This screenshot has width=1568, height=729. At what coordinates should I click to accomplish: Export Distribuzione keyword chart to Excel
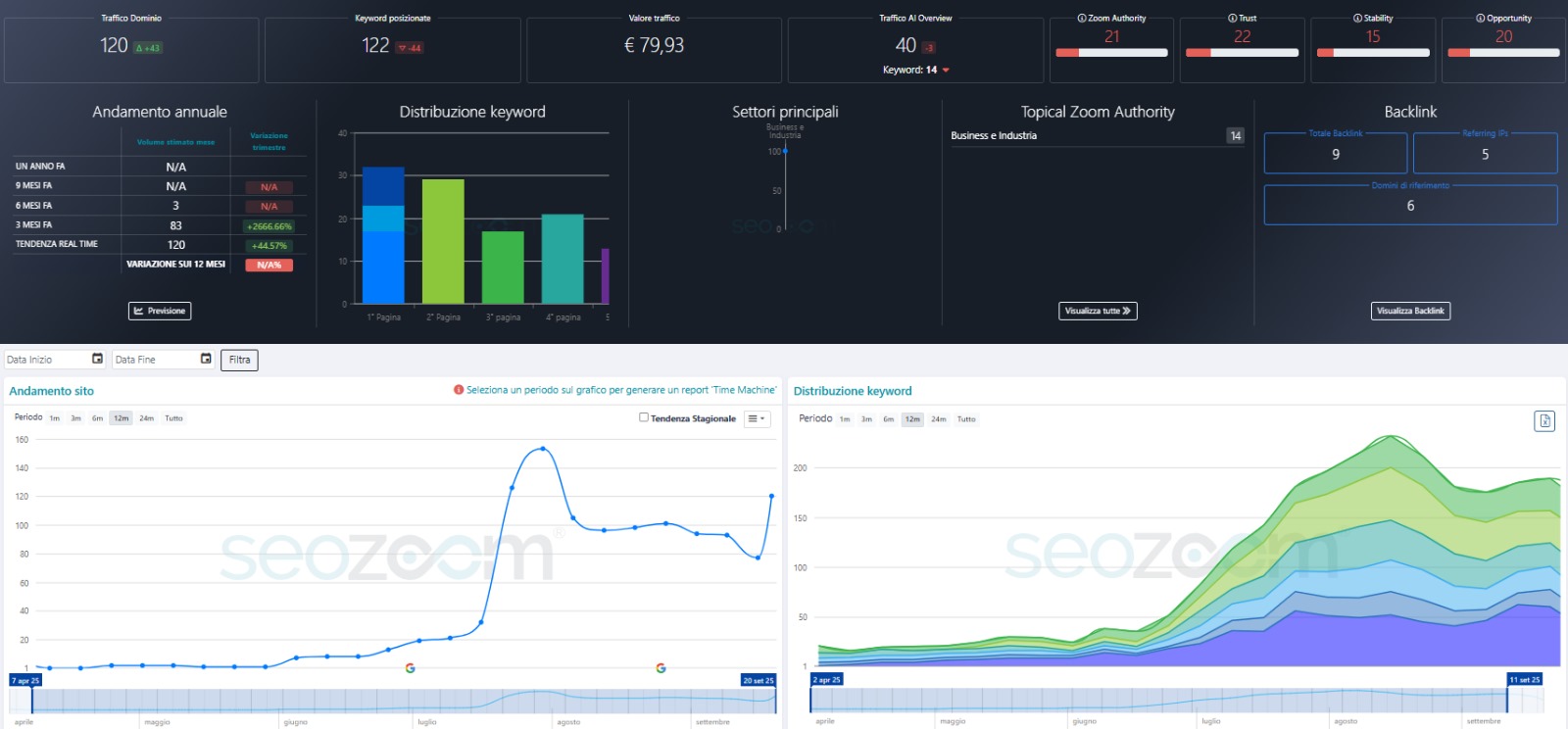pyautogui.click(x=1544, y=421)
